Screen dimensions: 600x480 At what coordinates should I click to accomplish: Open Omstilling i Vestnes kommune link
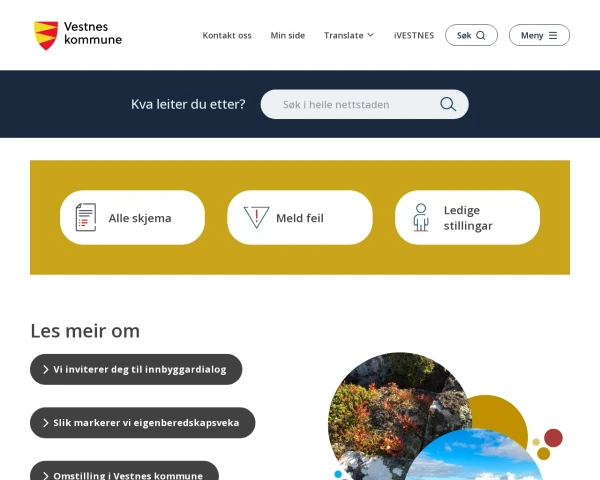pos(124,472)
